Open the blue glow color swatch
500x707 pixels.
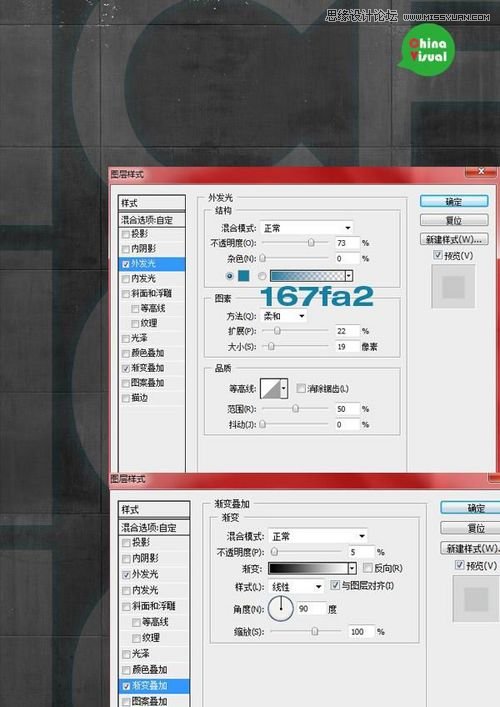pyautogui.click(x=243, y=276)
